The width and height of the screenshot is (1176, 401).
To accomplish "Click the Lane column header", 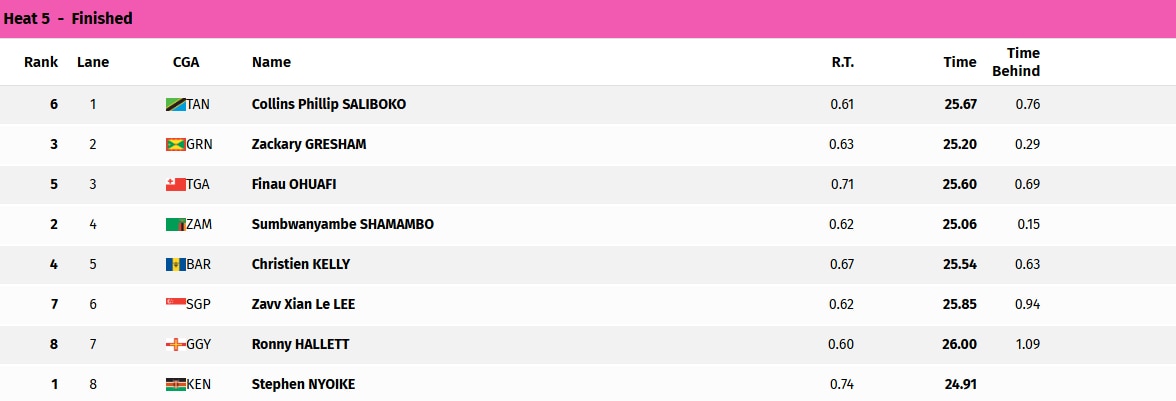I will [93, 62].
